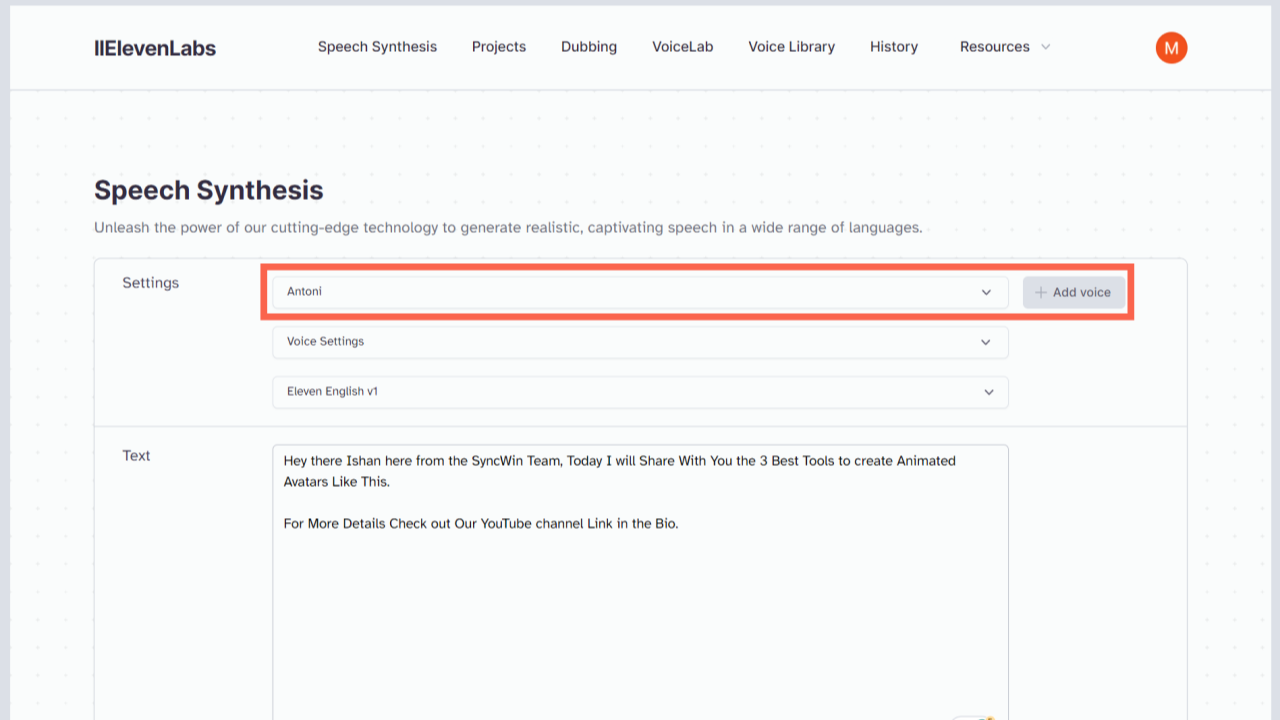
Task: Navigate to Projects in the top menu
Action: click(499, 47)
